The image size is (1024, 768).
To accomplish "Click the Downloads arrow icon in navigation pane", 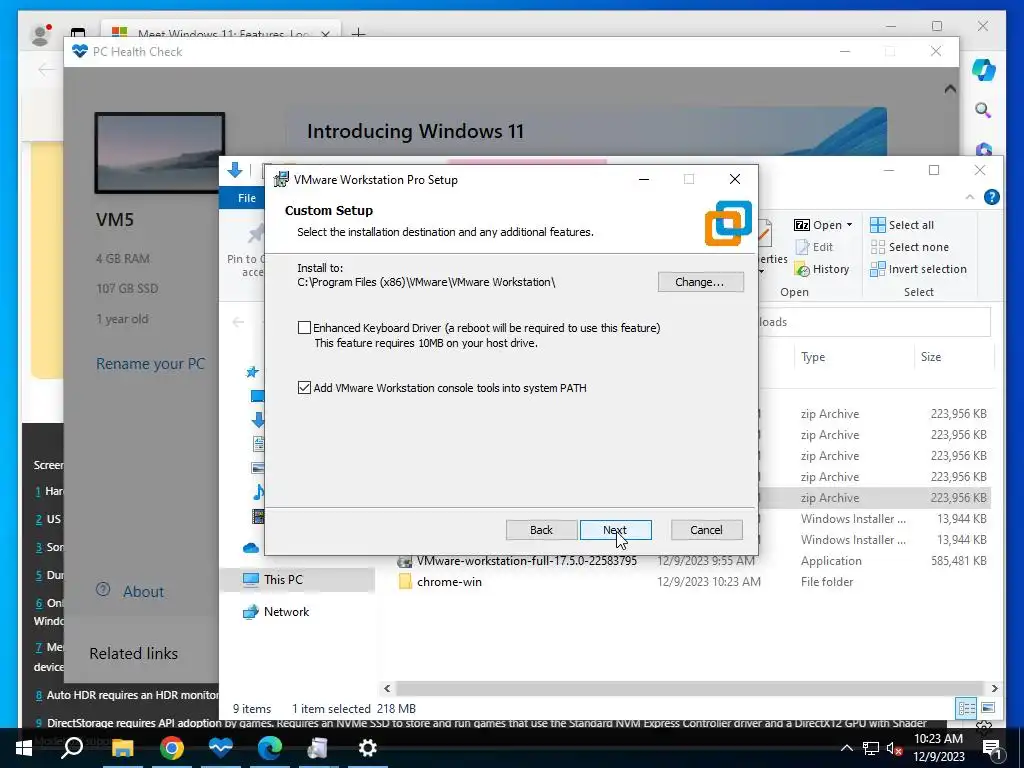I will (x=258, y=420).
